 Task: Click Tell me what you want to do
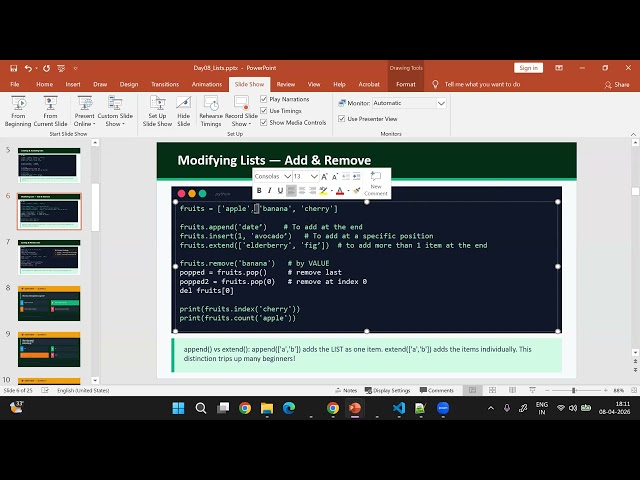pyautogui.click(x=482, y=84)
